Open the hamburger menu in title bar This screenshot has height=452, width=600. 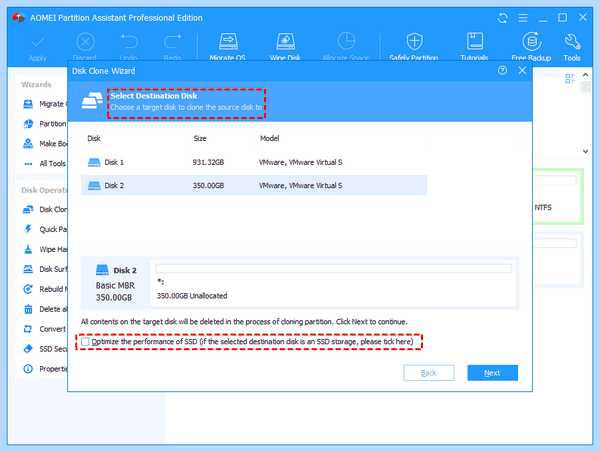523,18
